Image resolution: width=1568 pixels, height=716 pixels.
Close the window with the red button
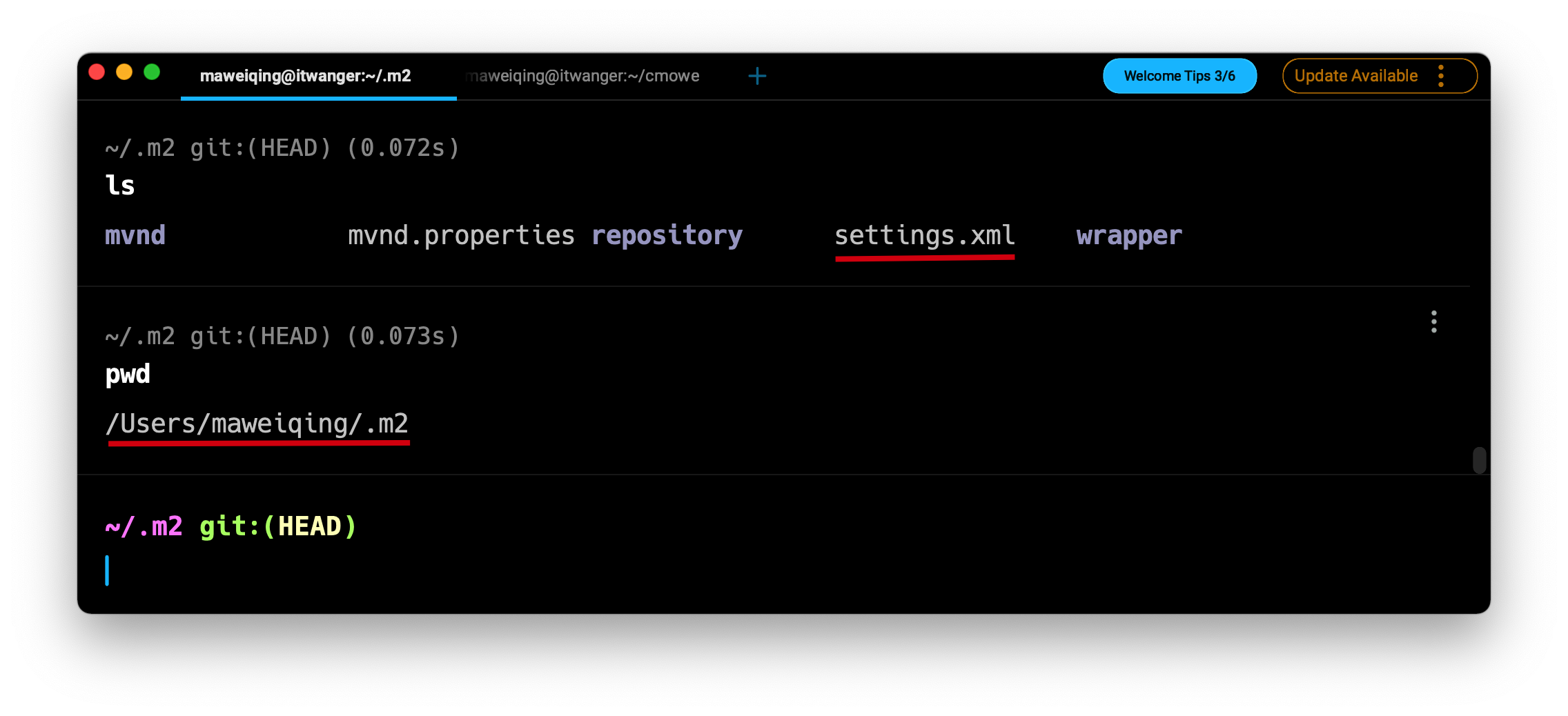97,72
